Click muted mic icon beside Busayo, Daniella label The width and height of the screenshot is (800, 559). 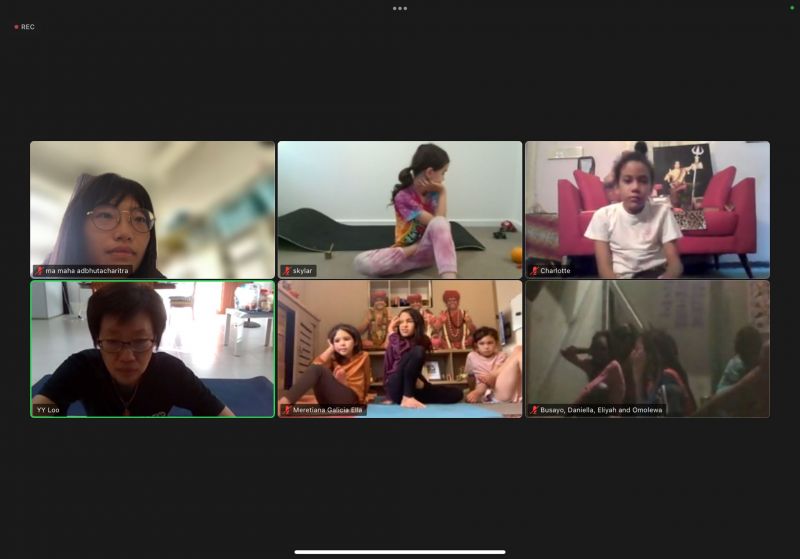(534, 410)
